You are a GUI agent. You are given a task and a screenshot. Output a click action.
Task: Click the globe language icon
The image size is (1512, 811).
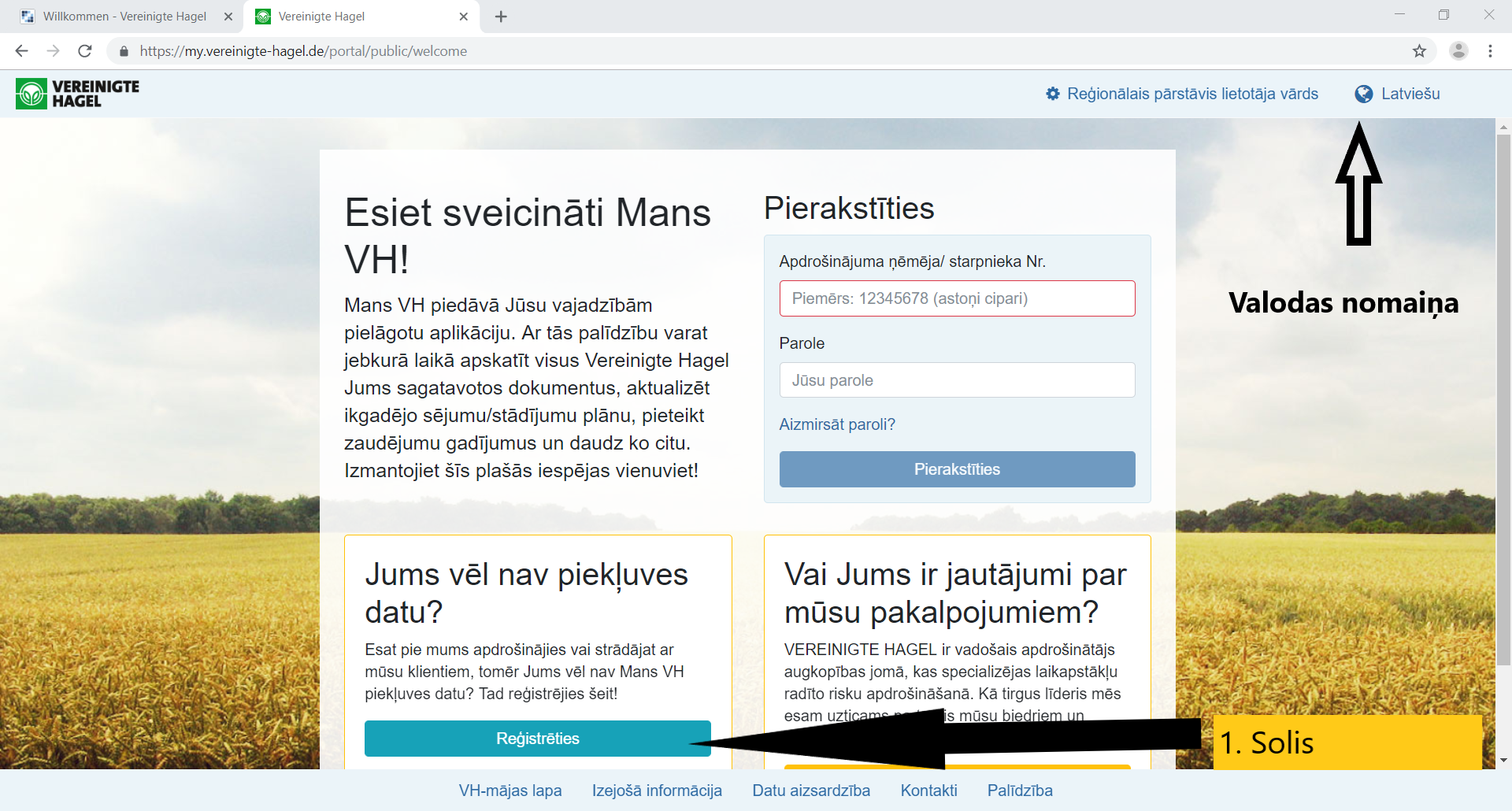tap(1364, 94)
